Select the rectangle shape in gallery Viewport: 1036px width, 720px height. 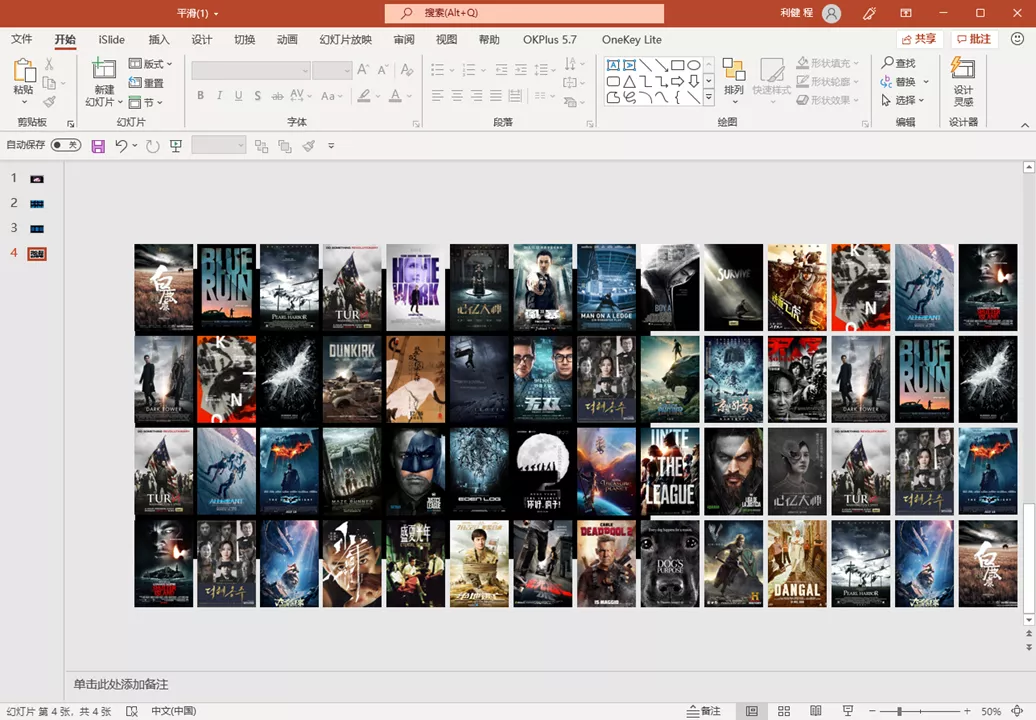tap(677, 65)
